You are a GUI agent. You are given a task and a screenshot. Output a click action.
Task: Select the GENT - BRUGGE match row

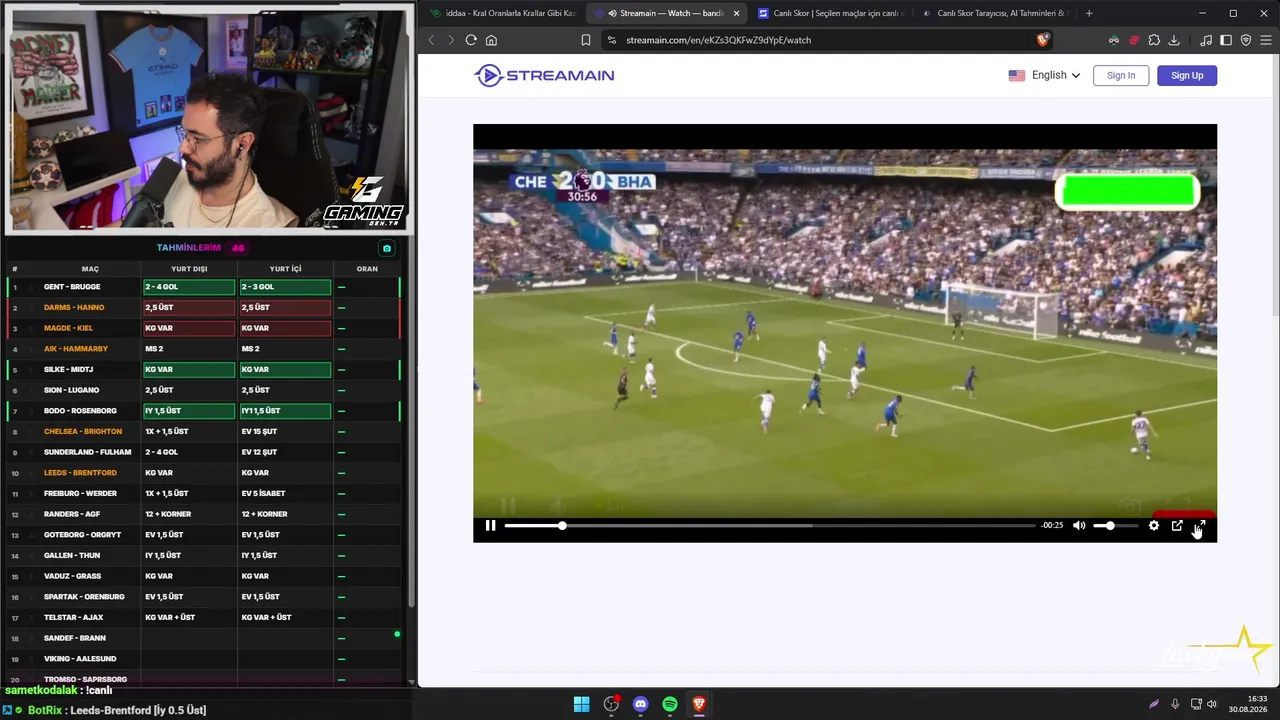tap(203, 287)
